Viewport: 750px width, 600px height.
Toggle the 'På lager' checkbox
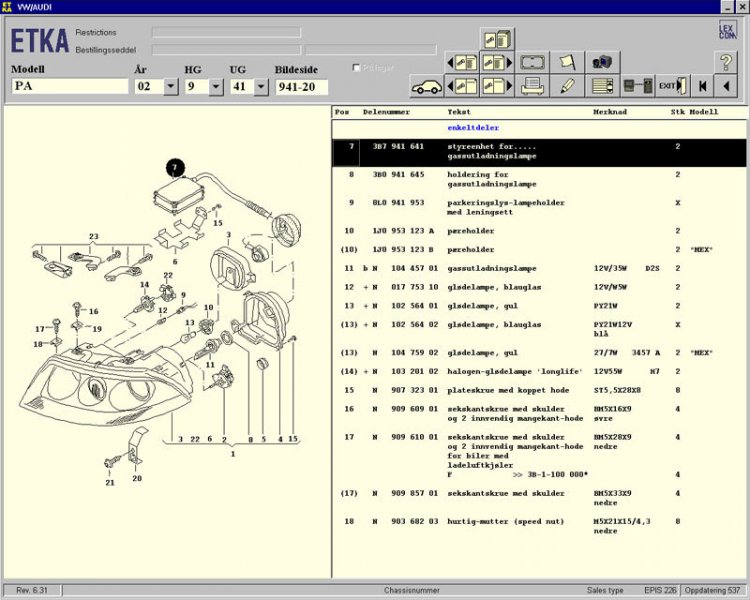(357, 68)
